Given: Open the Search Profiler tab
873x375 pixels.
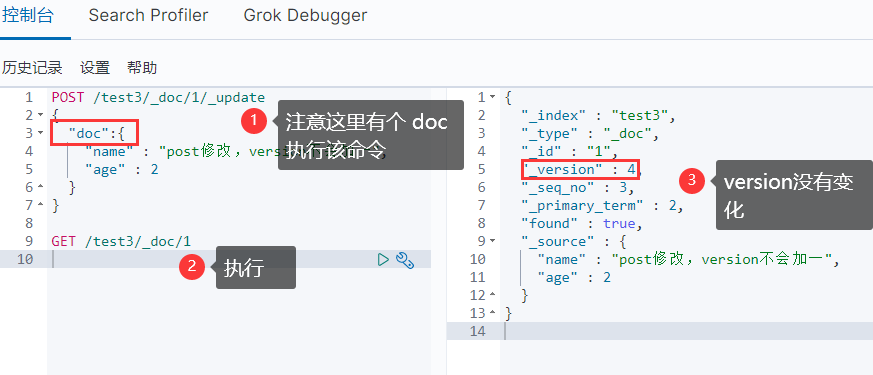Looking at the screenshot, I should (148, 15).
